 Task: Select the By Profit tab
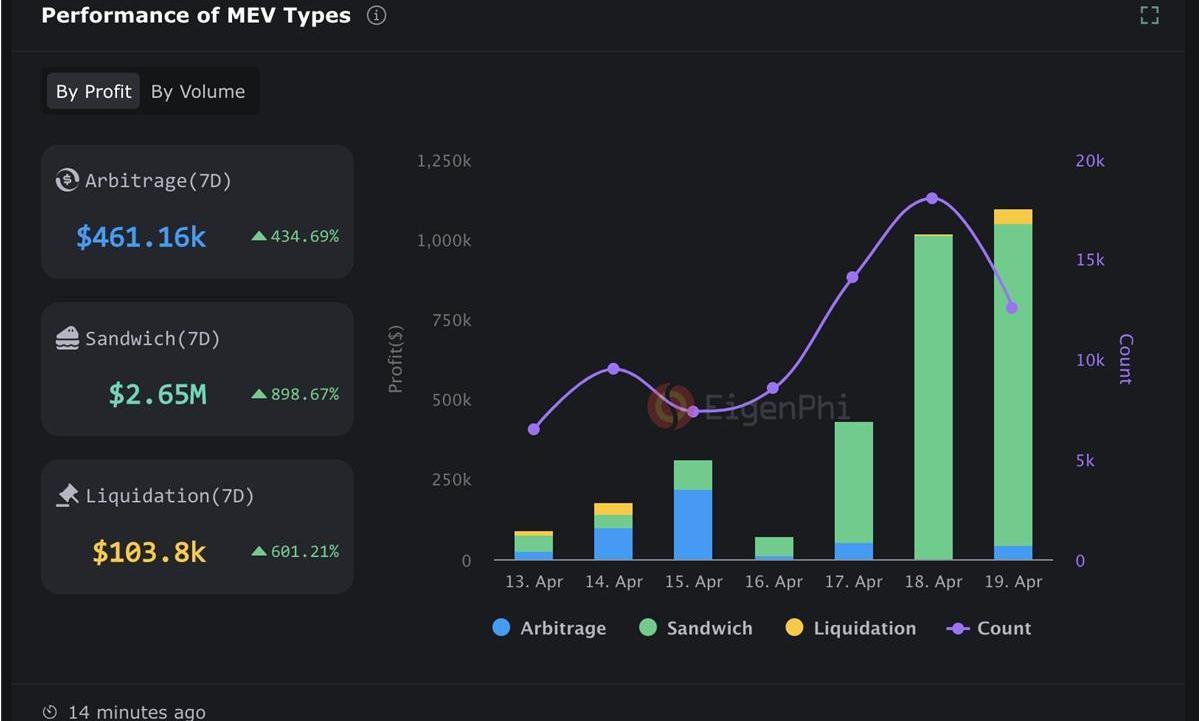(93, 92)
